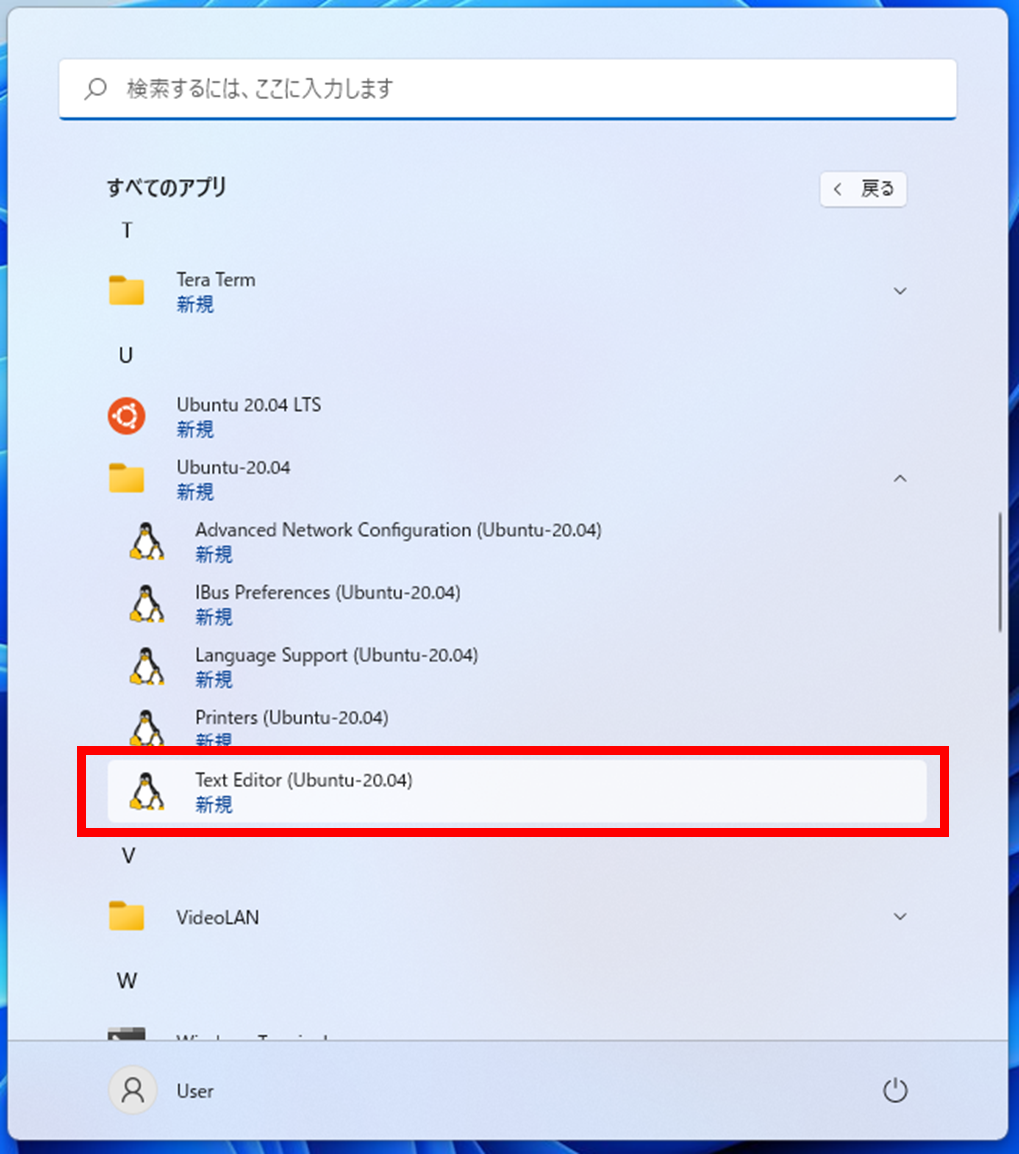
Task: Click the Language Support penguin icon
Action: tap(146, 667)
